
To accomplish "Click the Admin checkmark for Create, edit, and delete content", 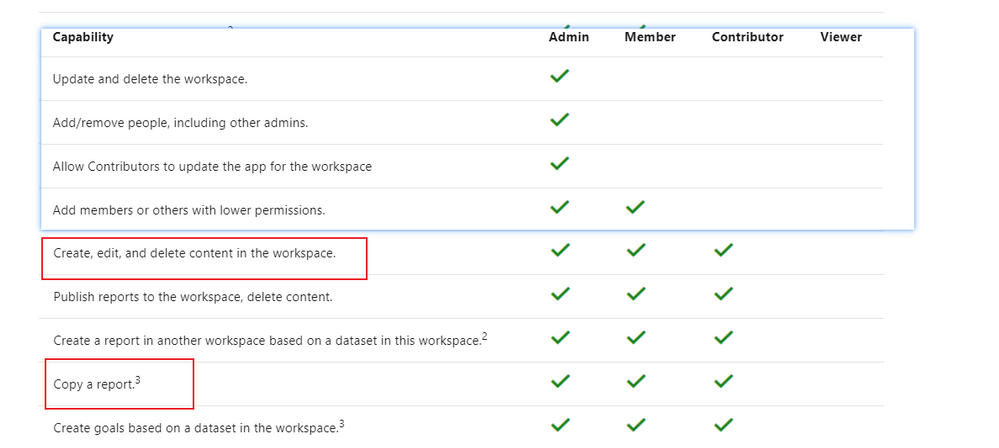I will 559,250.
